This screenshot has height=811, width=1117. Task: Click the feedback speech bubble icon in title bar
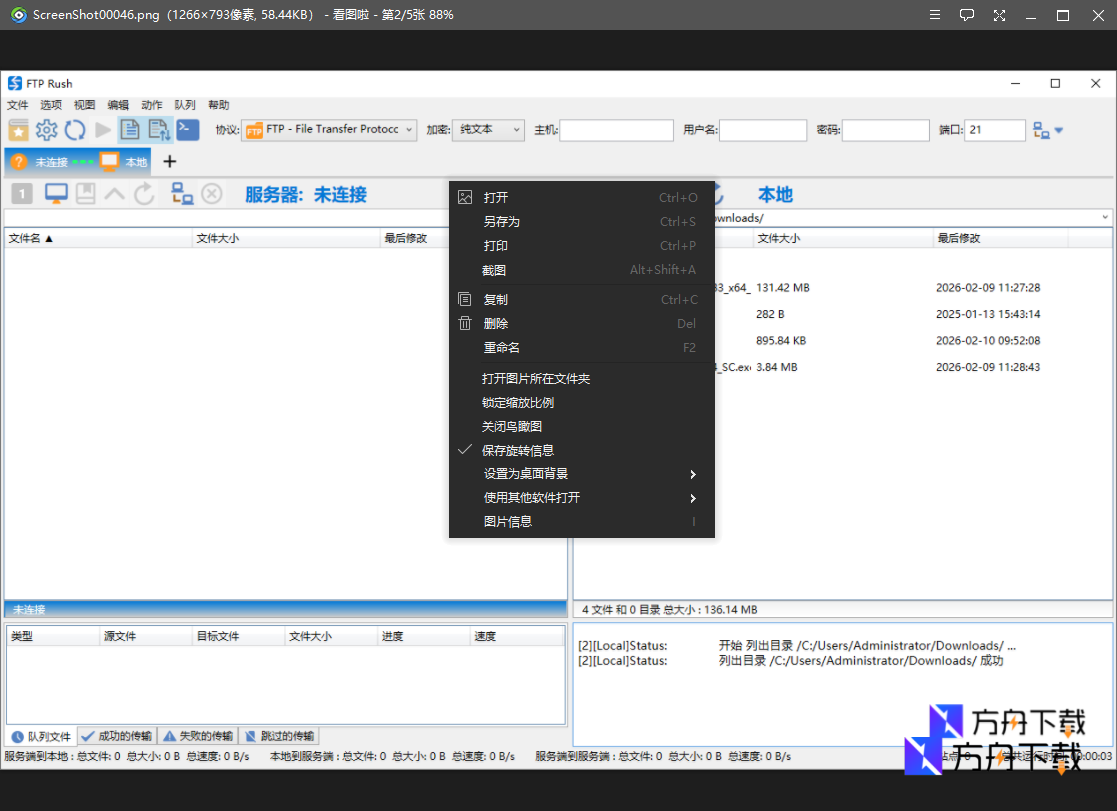[966, 15]
